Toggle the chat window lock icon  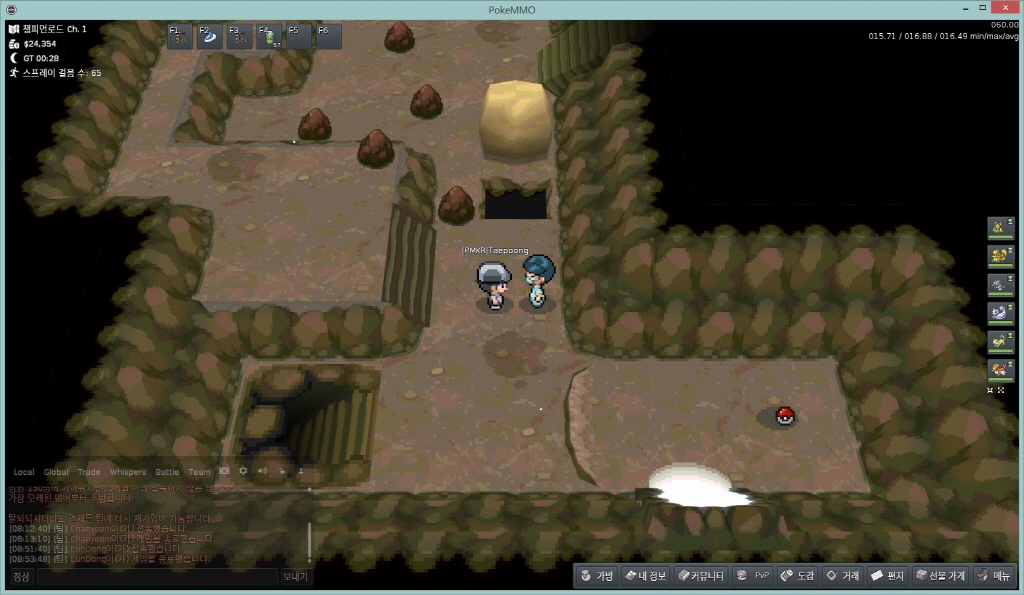click(x=282, y=471)
